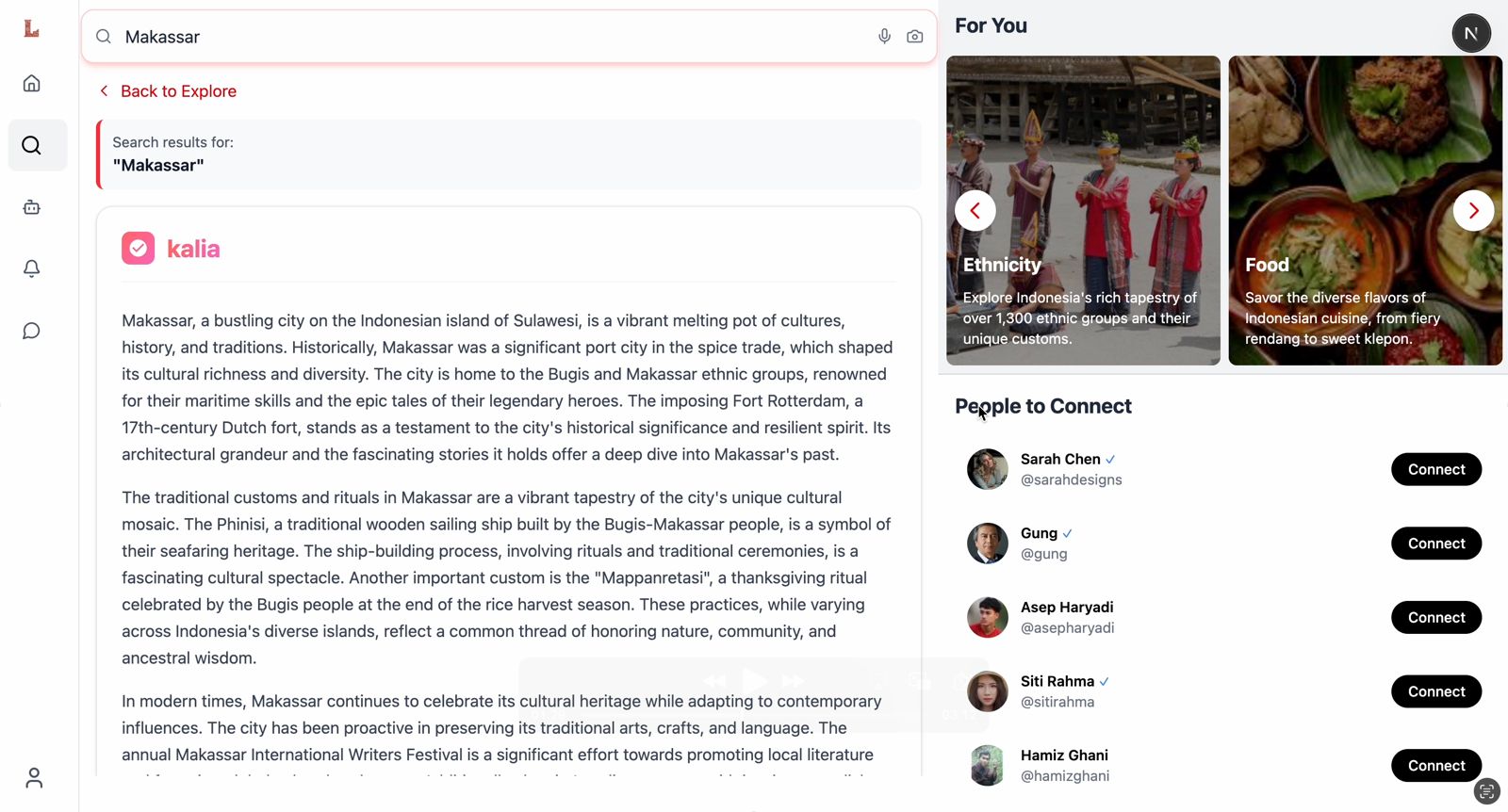1508x812 pixels.
Task: Open the Food card
Action: [1365, 211]
